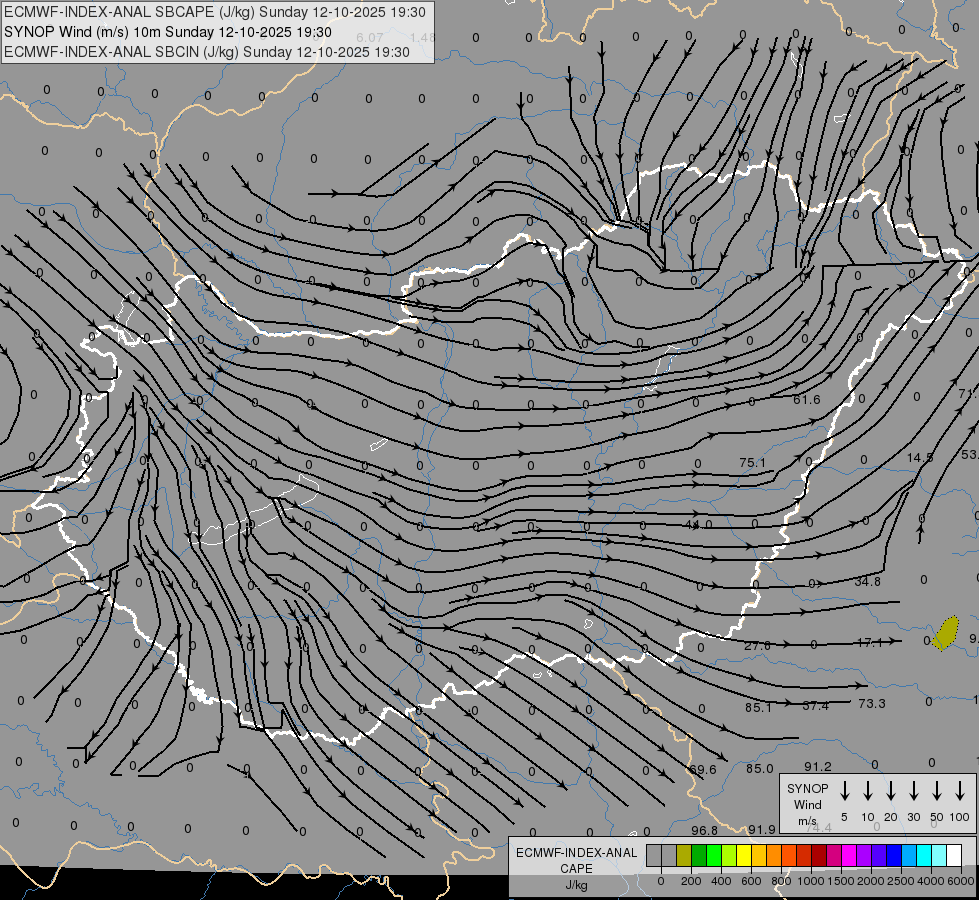
Task: Click the 400 tick on CAPE scale
Action: pyautogui.click(x=721, y=881)
